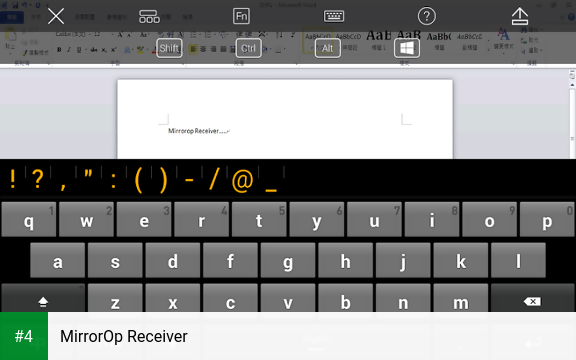This screenshot has width=576, height=360.
Task: Tap the g key
Action: [x=288, y=260]
